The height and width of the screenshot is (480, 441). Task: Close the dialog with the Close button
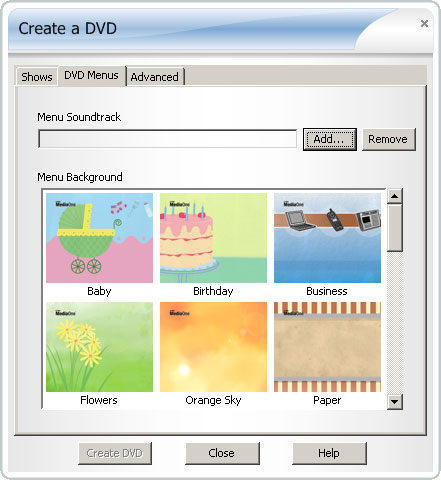[x=222, y=453]
